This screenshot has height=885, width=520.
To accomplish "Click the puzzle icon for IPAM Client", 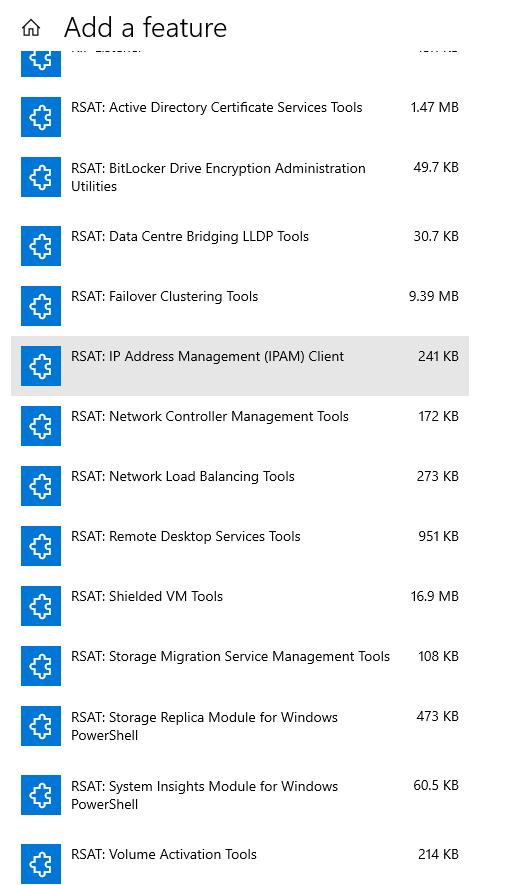I will [41, 366].
